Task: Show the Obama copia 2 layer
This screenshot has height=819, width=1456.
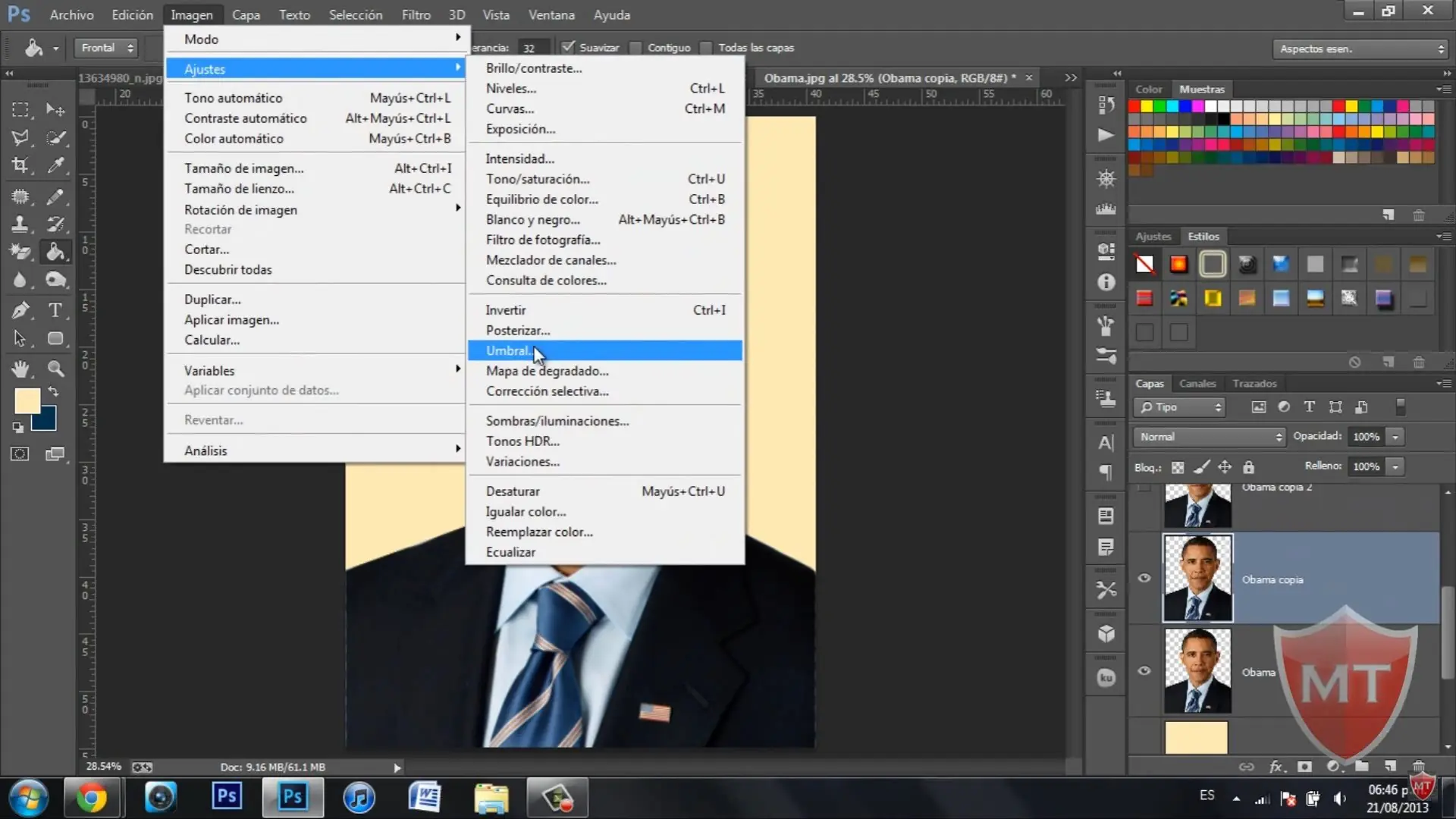Action: pos(1144,489)
